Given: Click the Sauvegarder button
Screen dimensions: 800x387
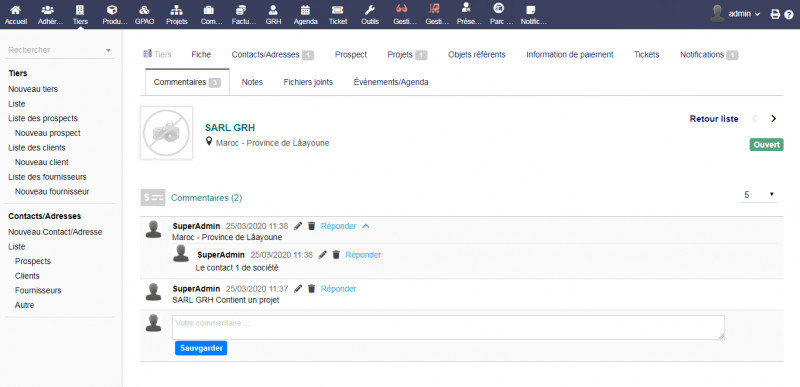Looking at the screenshot, I should (x=201, y=348).
